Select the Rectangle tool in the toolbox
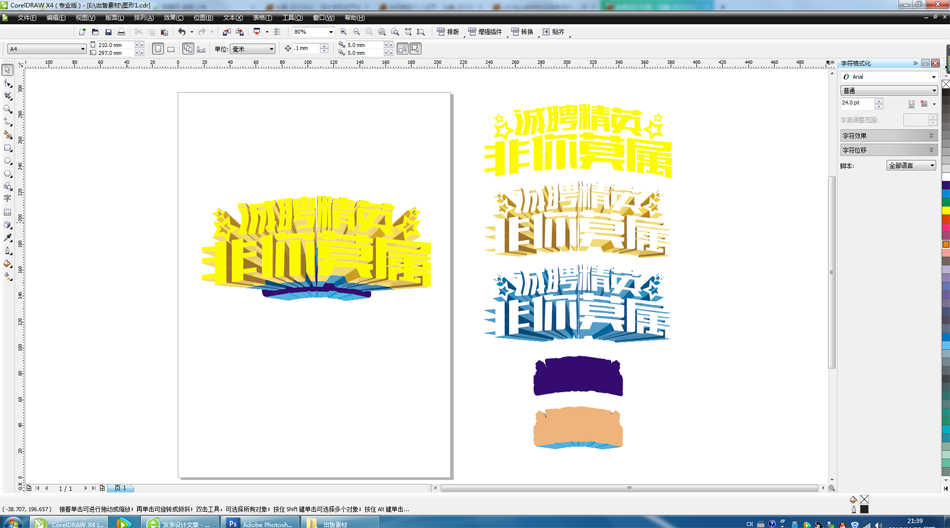 [7, 148]
